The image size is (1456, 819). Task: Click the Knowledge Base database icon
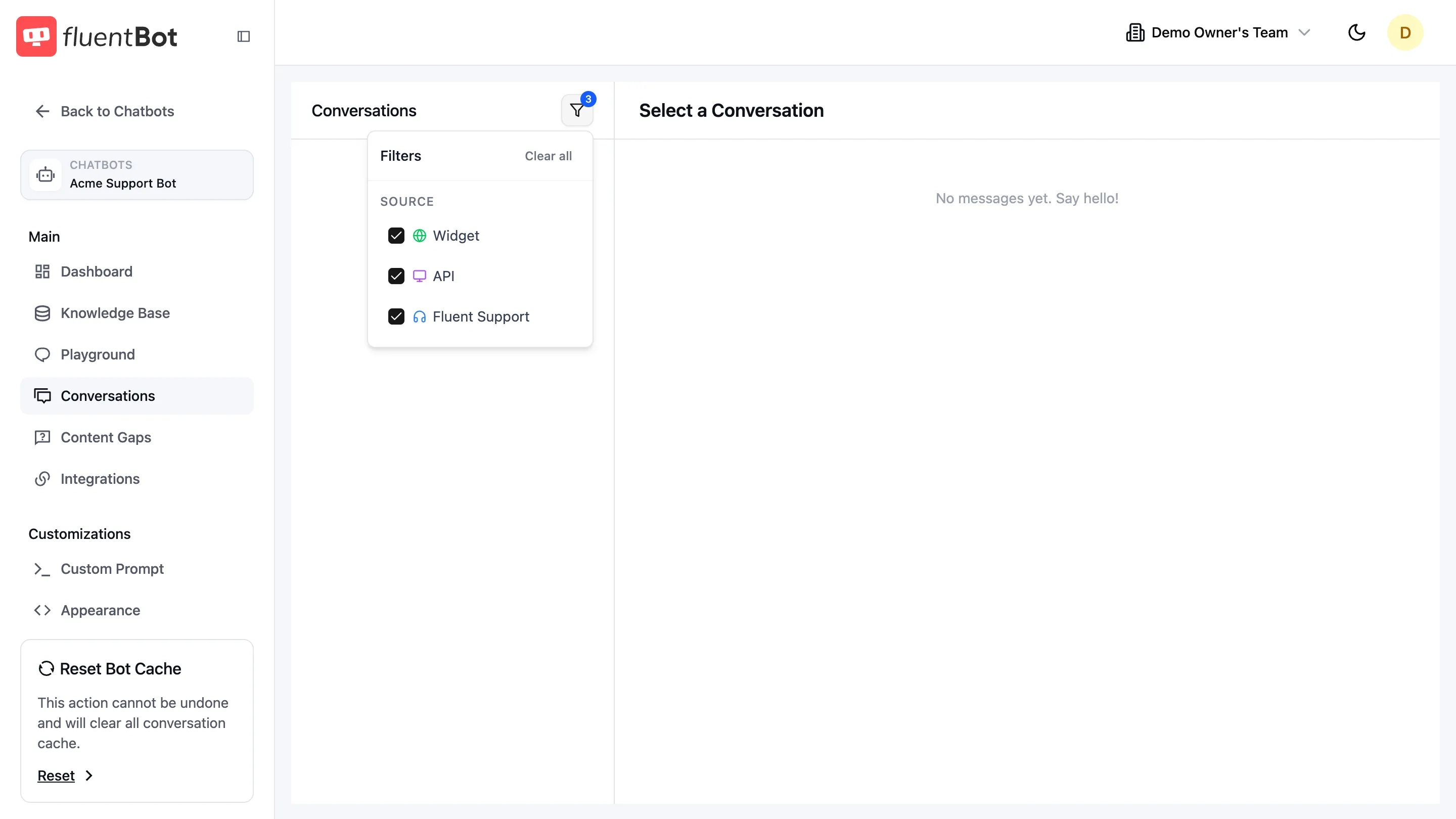[42, 313]
